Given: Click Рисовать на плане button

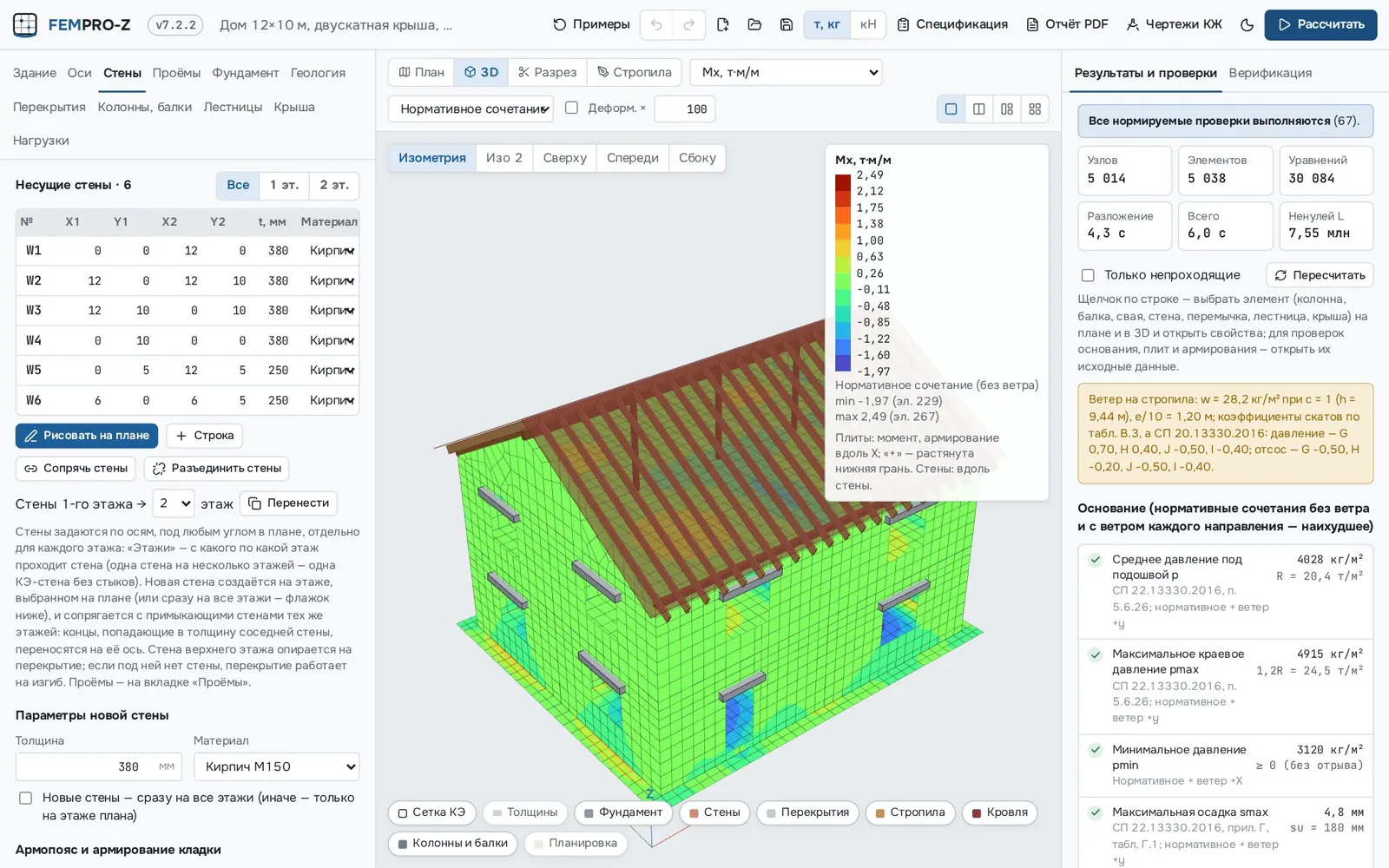Looking at the screenshot, I should 87,436.
